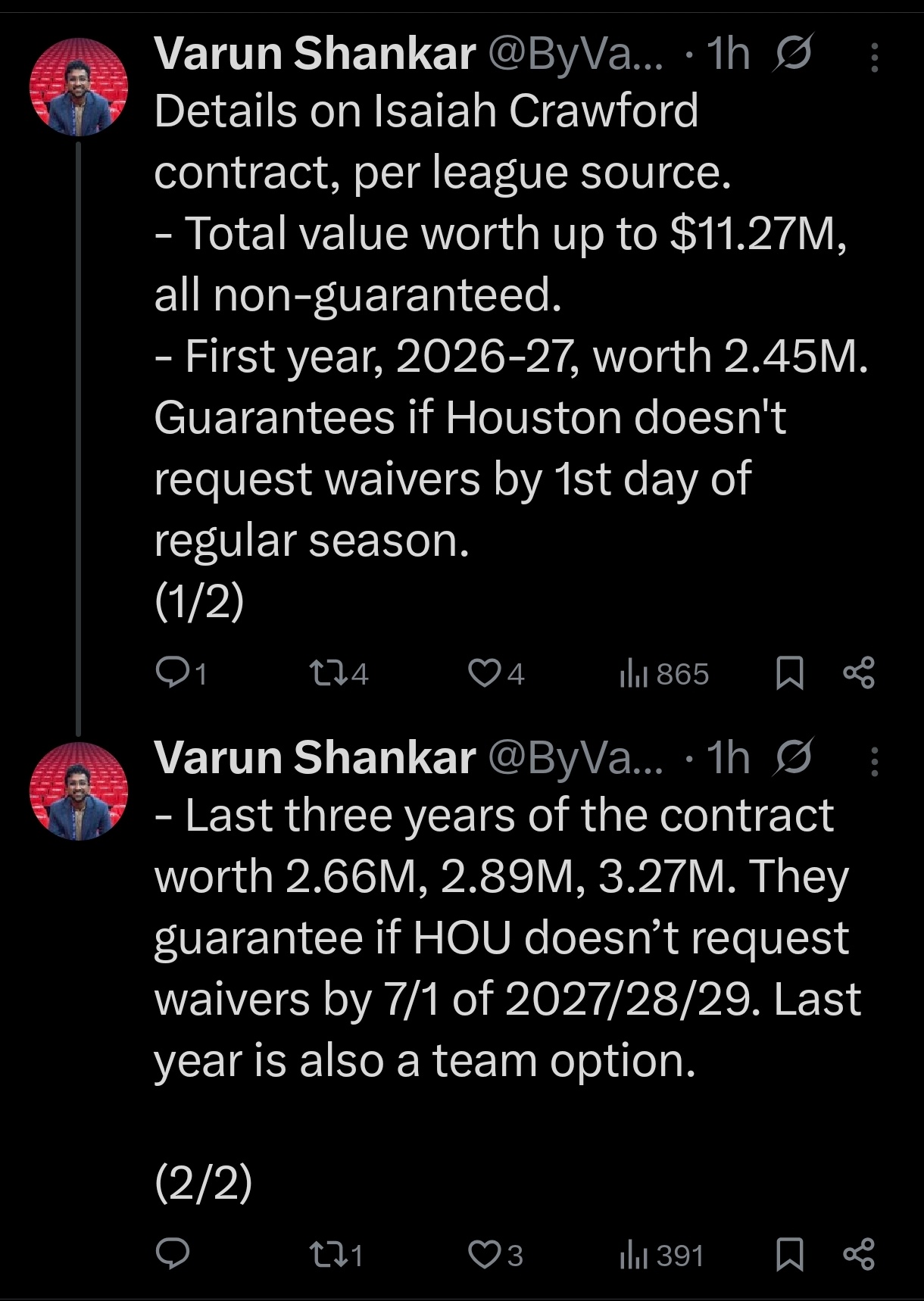Open the @ByVa... handle on the second tweet
924x1301 pixels.
(x=576, y=758)
